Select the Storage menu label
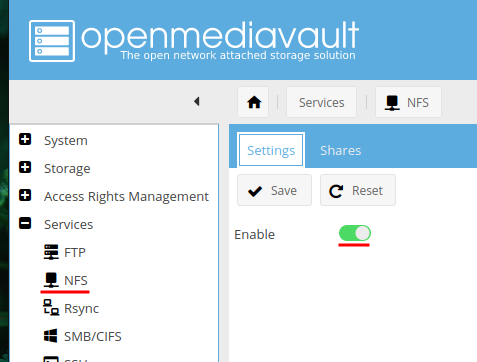The height and width of the screenshot is (362, 477). click(67, 169)
